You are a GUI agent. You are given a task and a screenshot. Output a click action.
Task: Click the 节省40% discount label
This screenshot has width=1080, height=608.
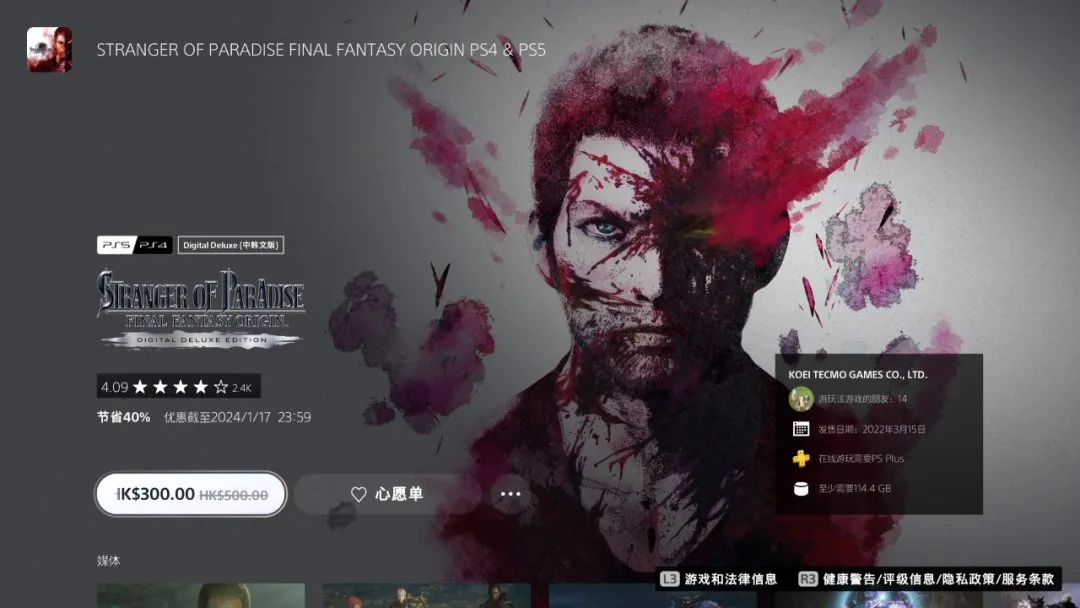tap(123, 417)
